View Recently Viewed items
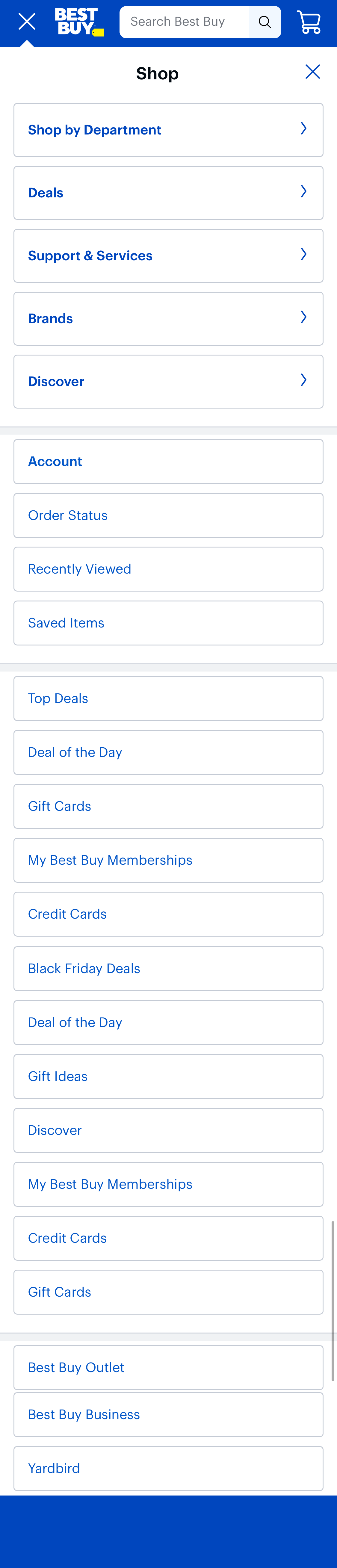The image size is (337, 1568). pos(168,568)
